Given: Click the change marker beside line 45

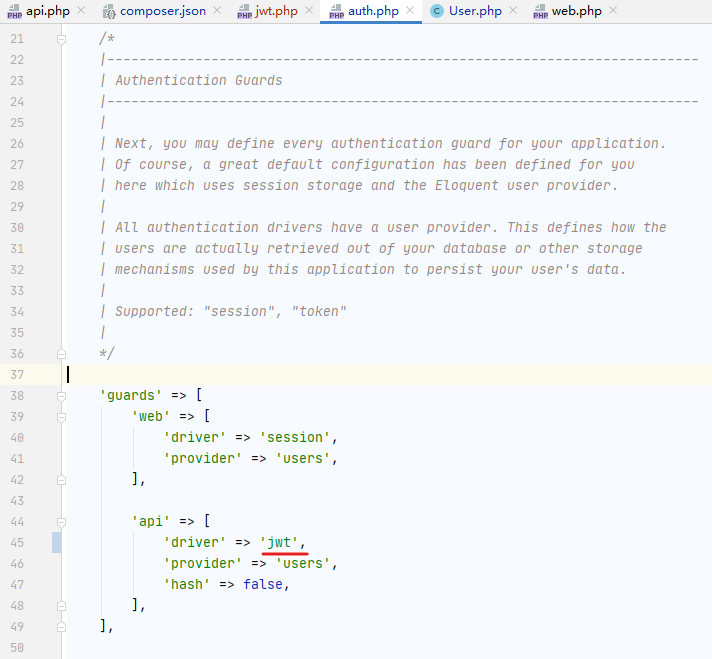Looking at the screenshot, I should click(x=57, y=542).
